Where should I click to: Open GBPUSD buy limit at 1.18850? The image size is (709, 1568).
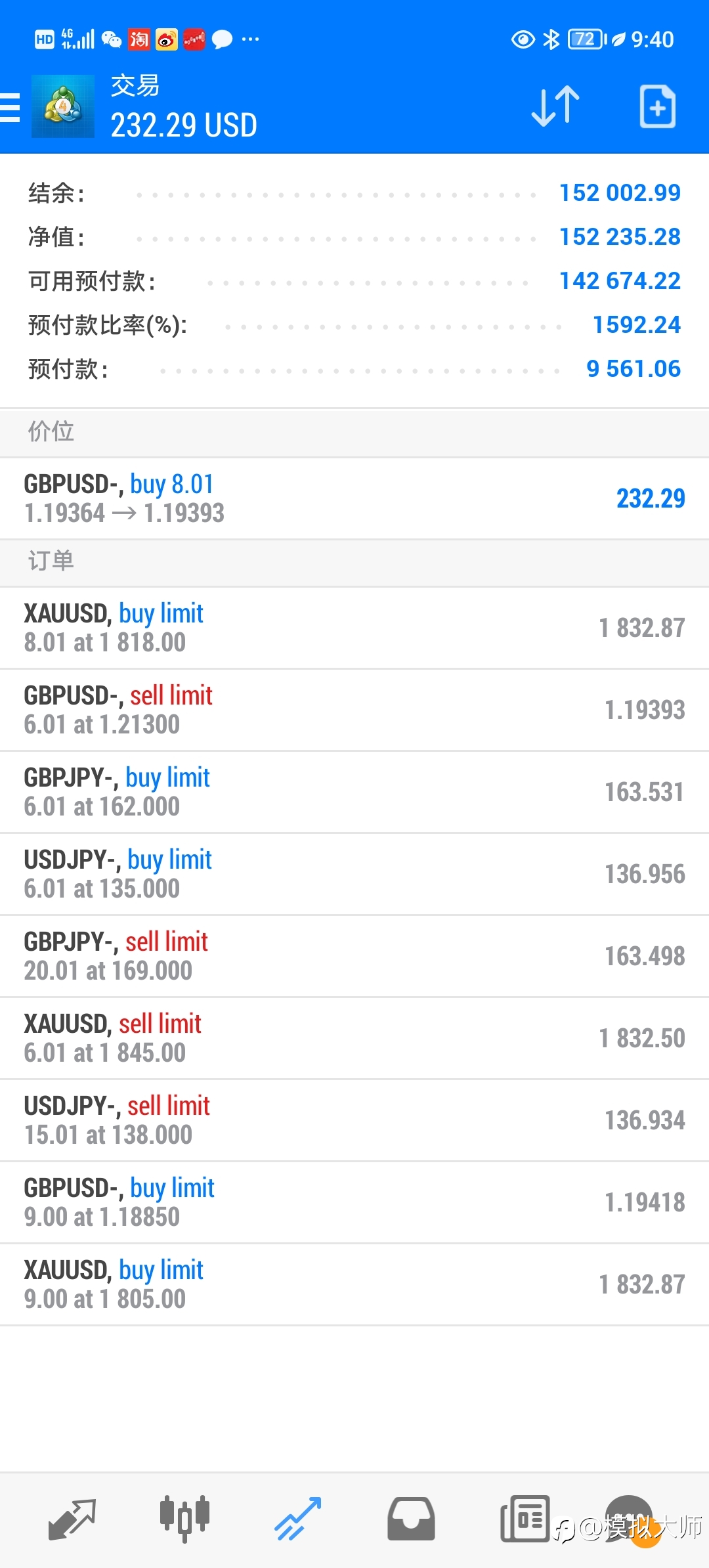click(x=354, y=1202)
